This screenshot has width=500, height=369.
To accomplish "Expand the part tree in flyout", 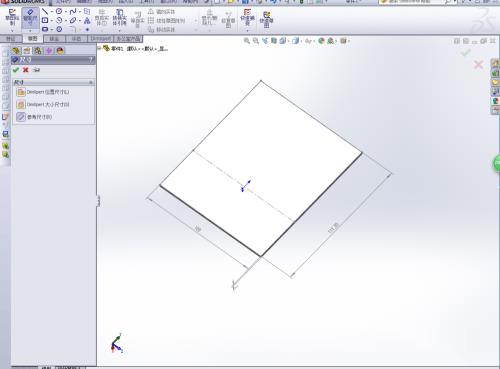I will (99, 49).
